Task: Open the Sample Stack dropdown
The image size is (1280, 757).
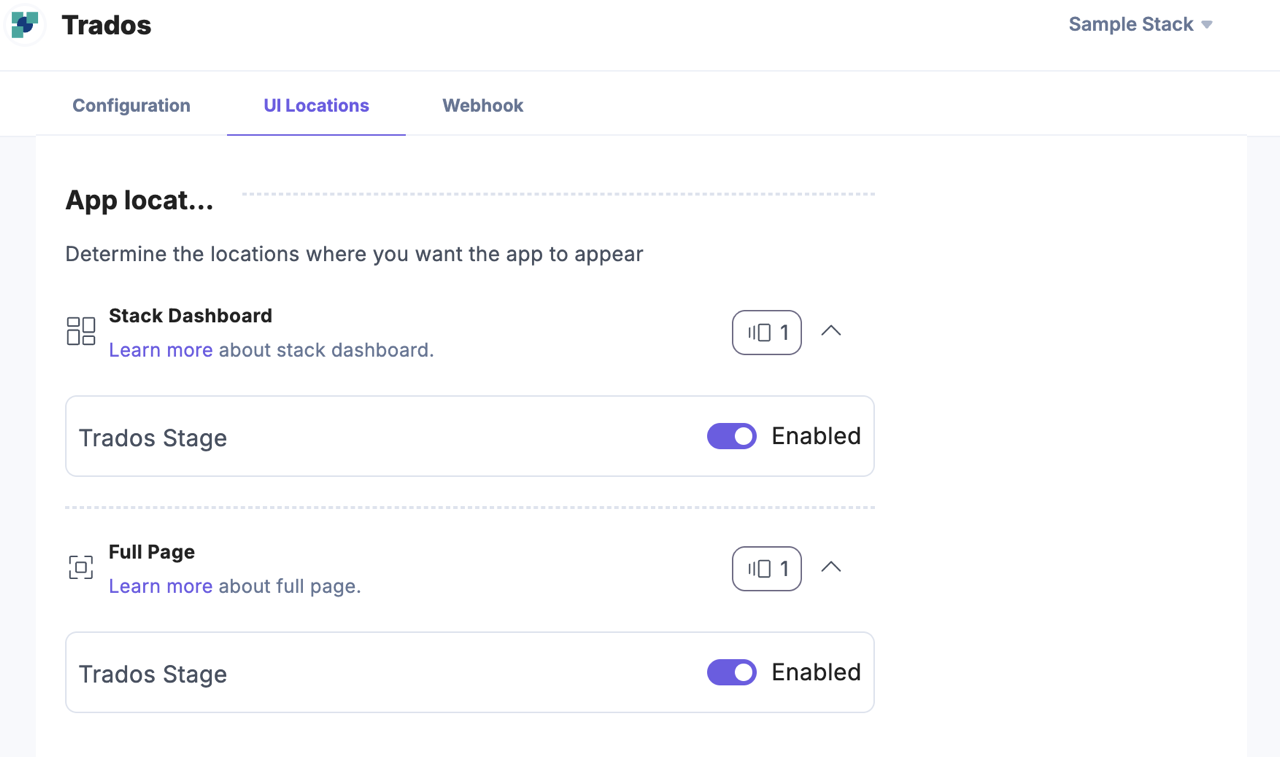Action: click(1140, 24)
